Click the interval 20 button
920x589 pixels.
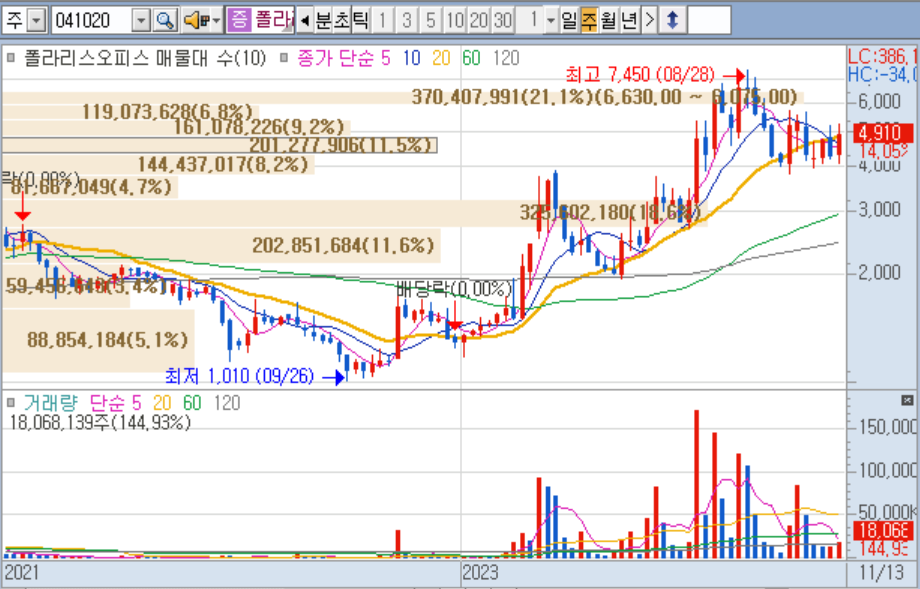pos(479,21)
